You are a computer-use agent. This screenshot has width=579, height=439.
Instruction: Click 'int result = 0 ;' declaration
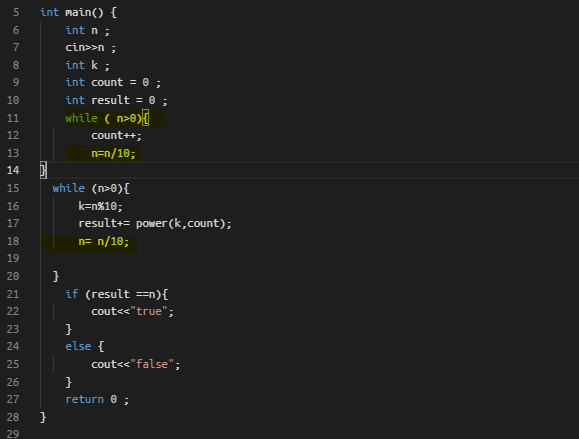[x=116, y=100]
